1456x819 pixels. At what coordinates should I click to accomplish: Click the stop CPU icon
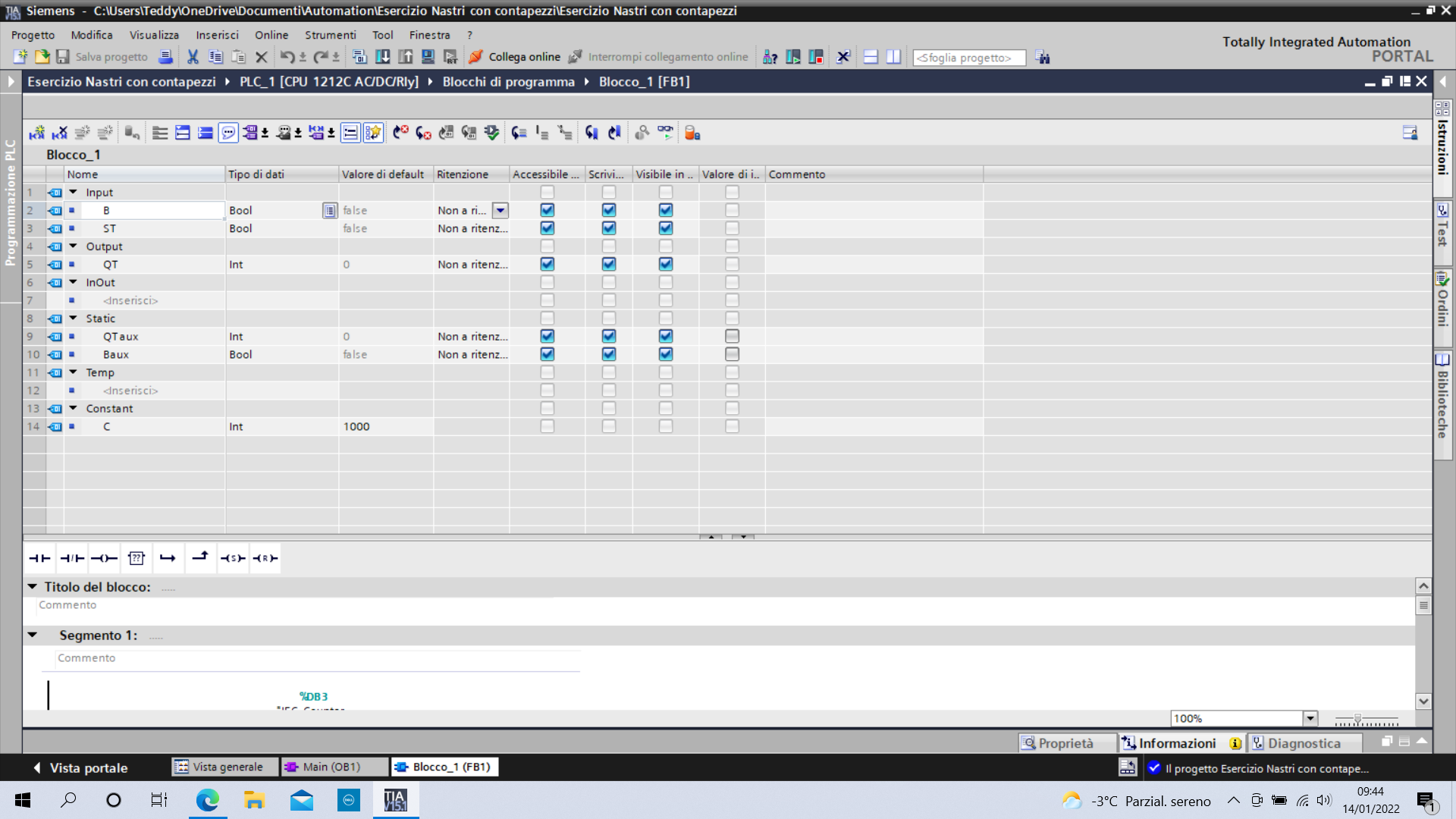click(816, 57)
